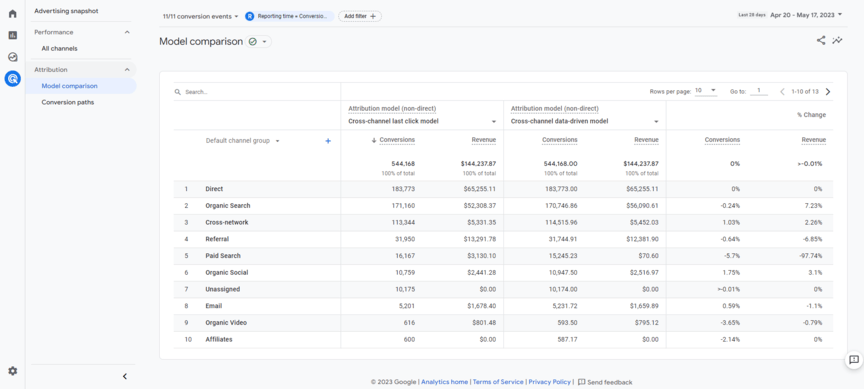Image resolution: width=864 pixels, height=389 pixels.
Task: Open Rows per page dropdown
Action: [706, 91]
